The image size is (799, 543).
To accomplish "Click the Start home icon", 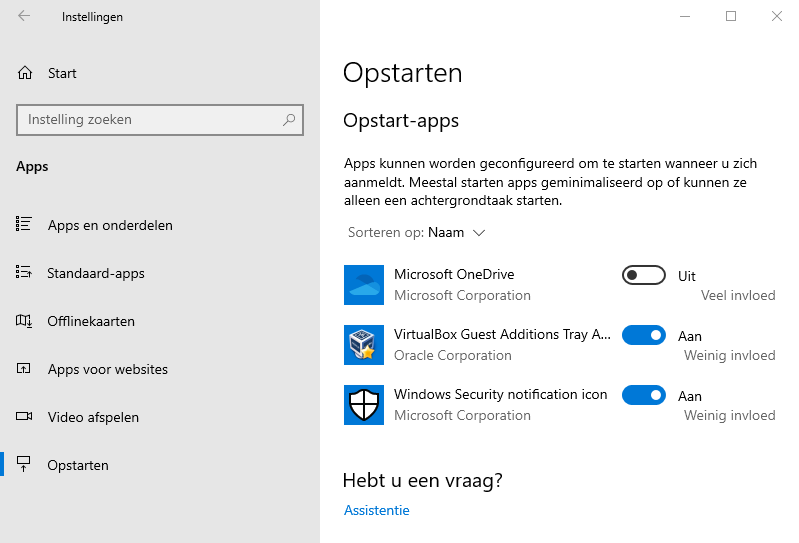I will tap(25, 73).
